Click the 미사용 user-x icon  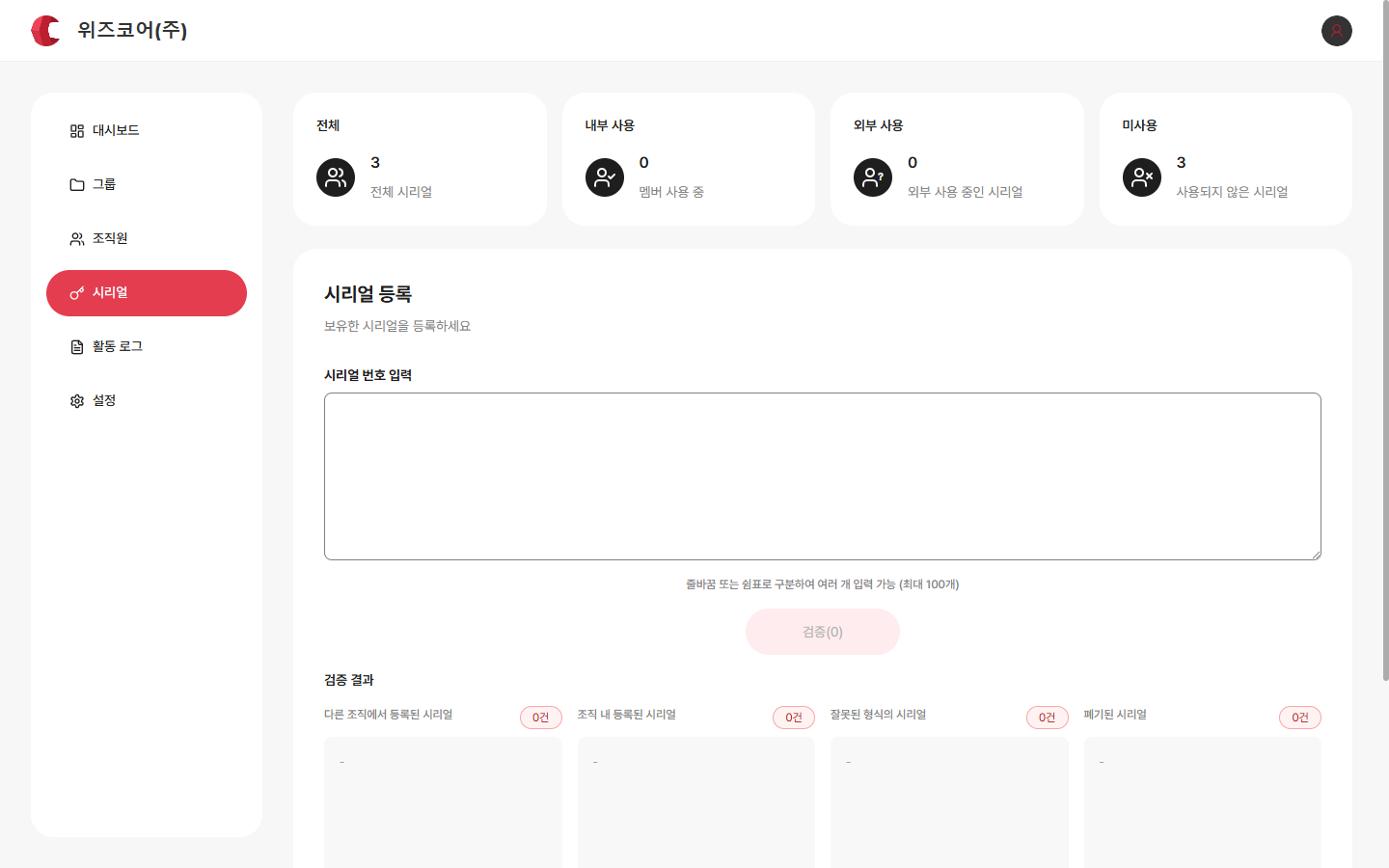tap(1142, 177)
